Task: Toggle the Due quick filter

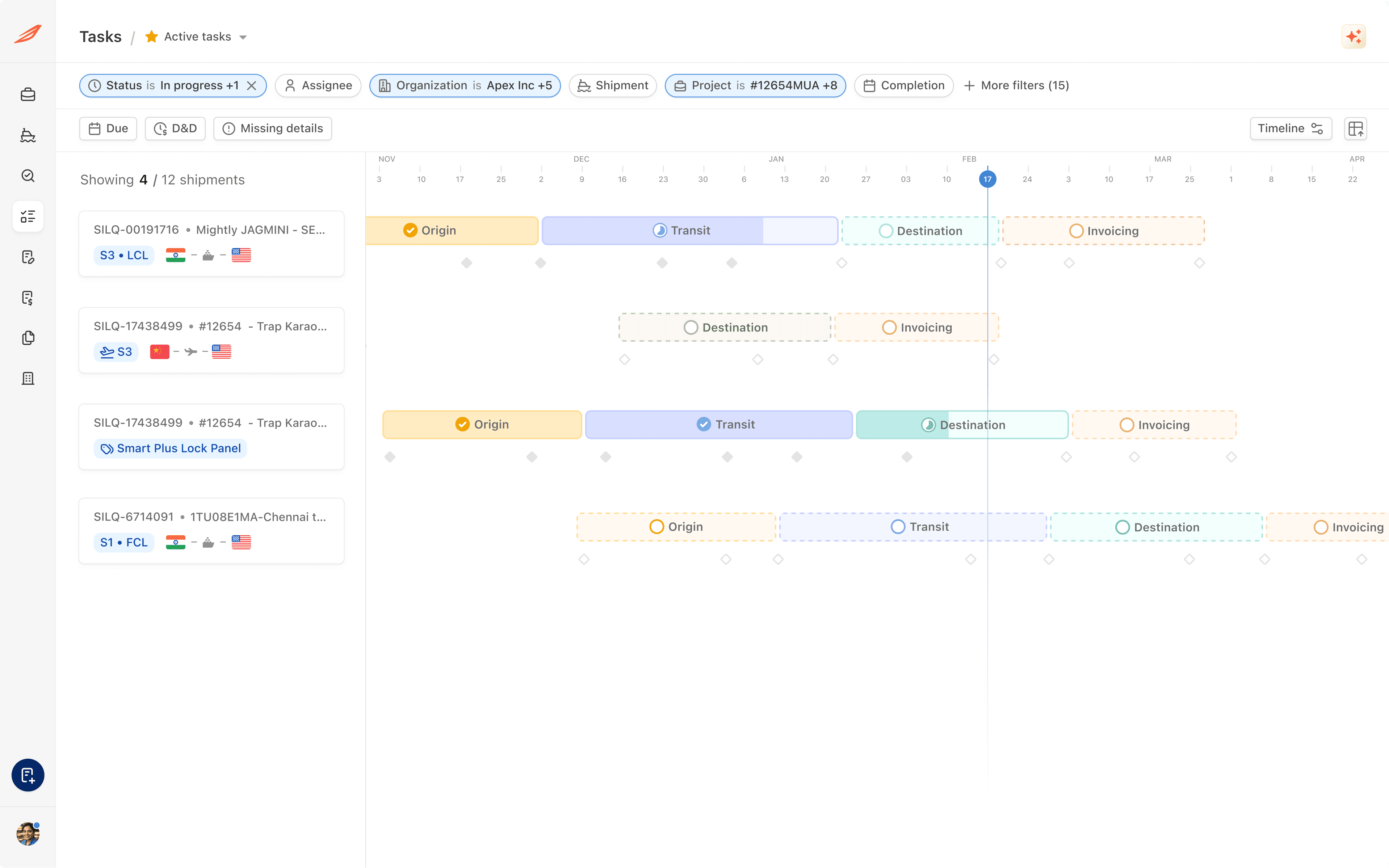Action: coord(108,128)
